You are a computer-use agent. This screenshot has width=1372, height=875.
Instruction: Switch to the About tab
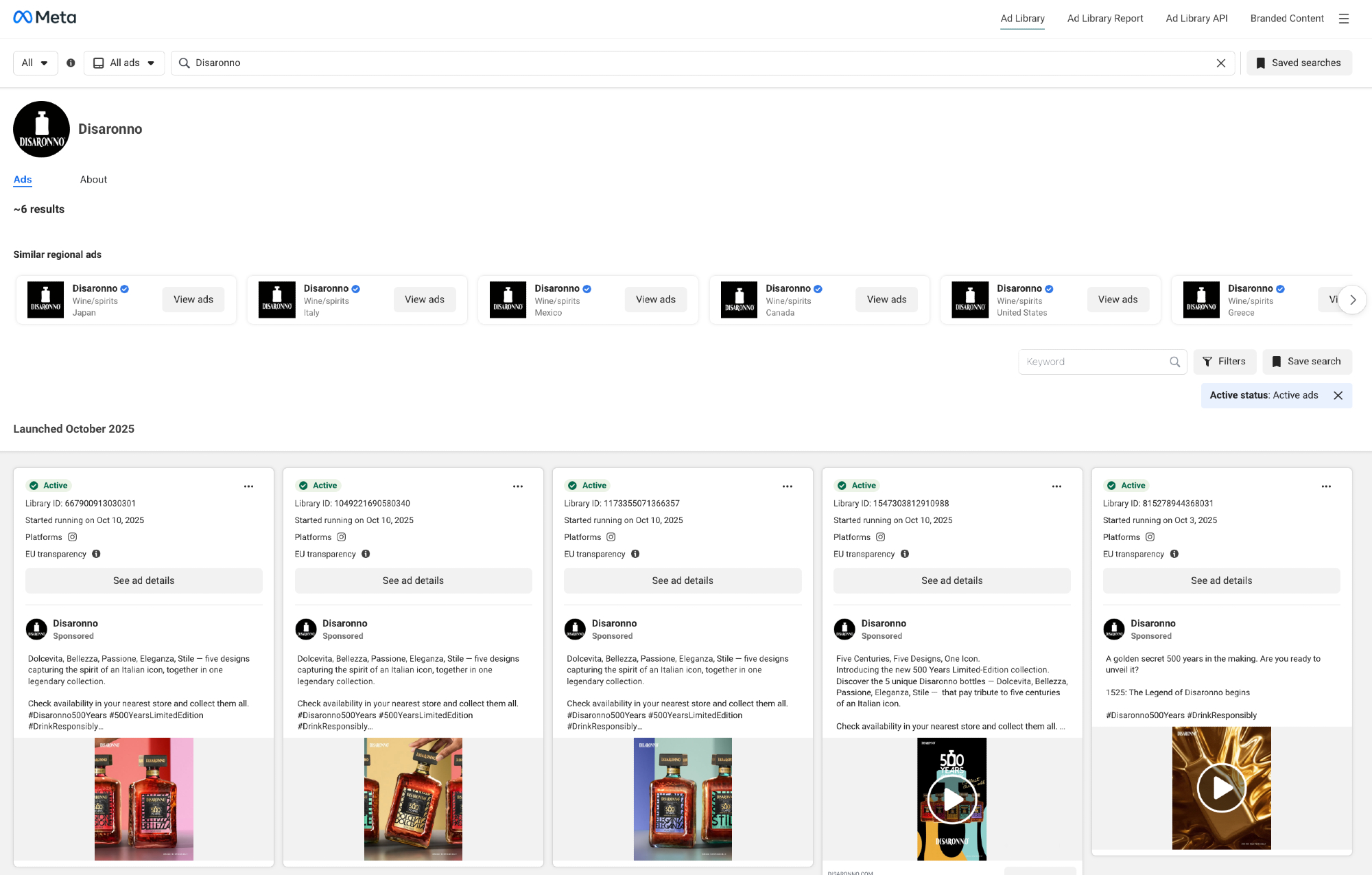point(93,180)
